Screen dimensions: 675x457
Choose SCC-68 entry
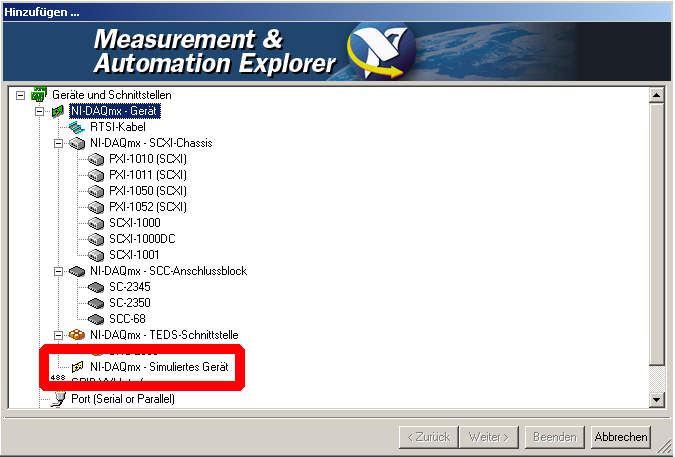[x=127, y=319]
